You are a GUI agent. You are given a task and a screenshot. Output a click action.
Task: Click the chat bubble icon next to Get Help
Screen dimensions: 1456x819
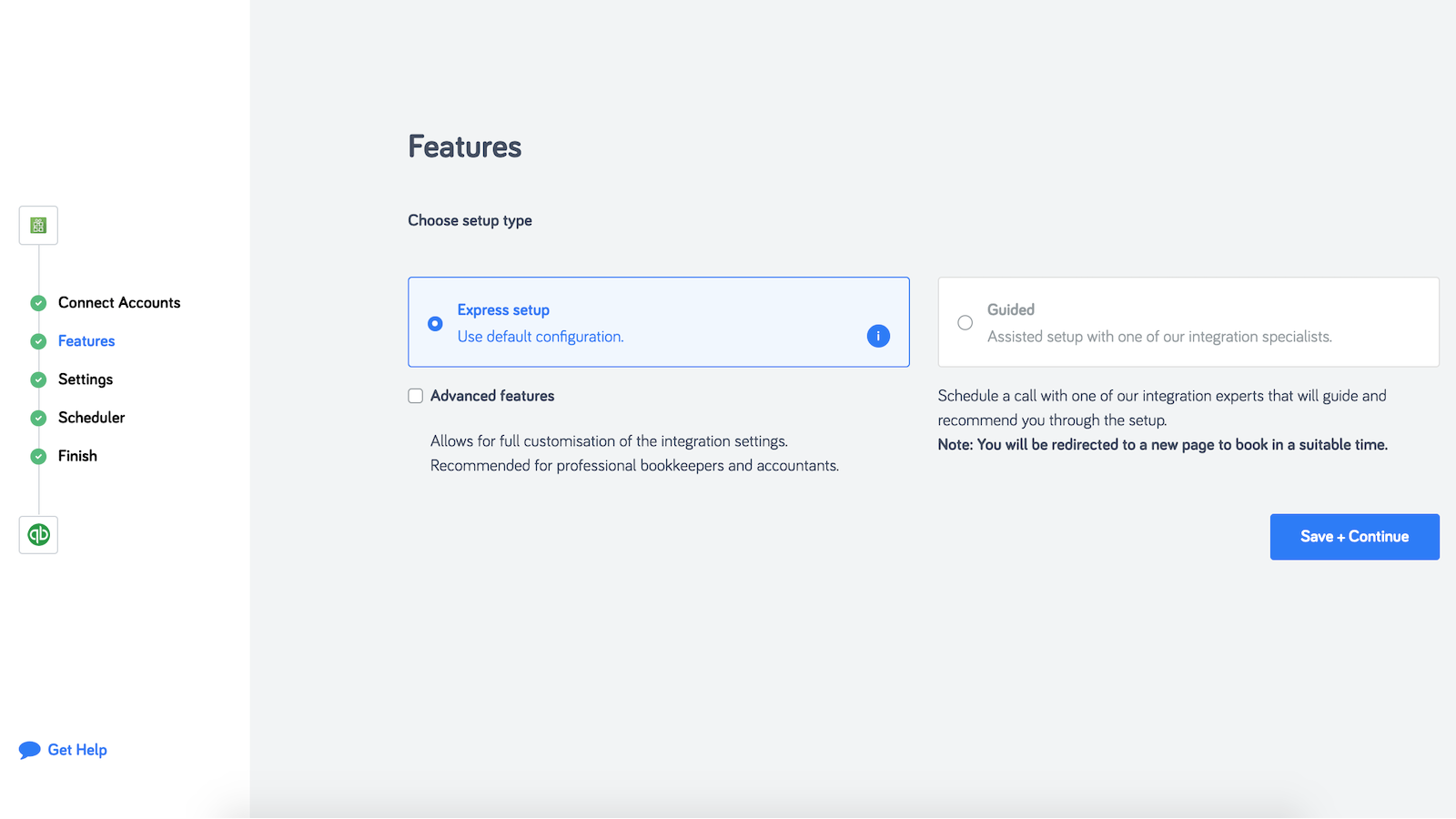tap(29, 749)
